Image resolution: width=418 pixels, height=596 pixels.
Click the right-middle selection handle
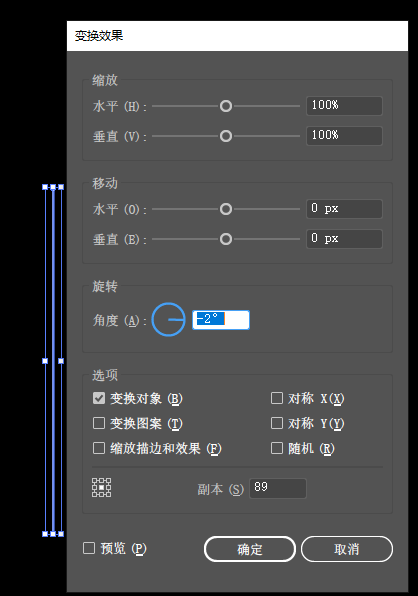[x=61, y=361]
